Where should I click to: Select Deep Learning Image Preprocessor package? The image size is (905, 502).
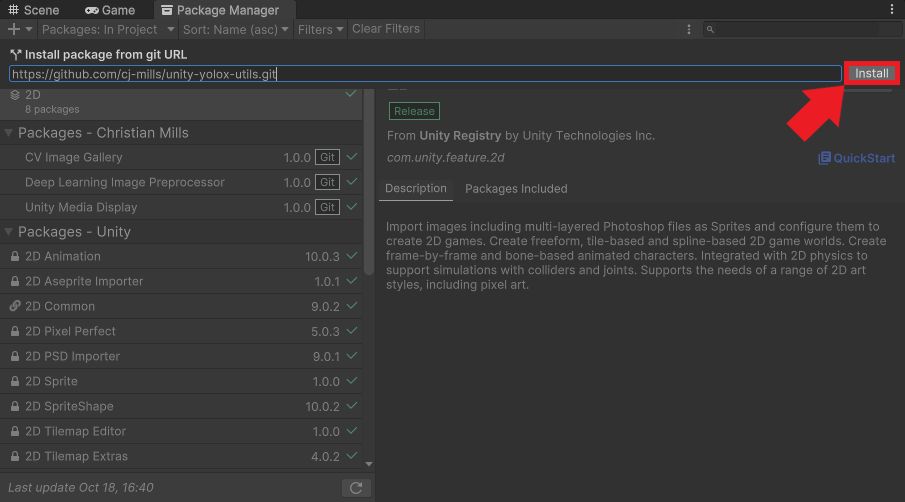pos(181,182)
